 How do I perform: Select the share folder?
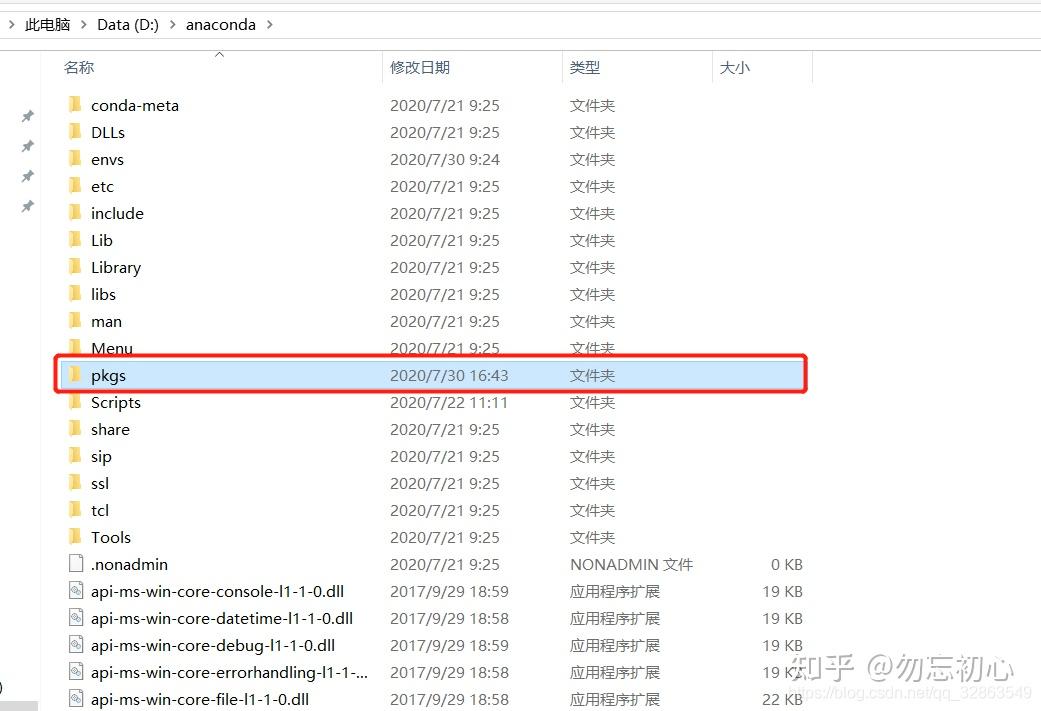click(110, 429)
